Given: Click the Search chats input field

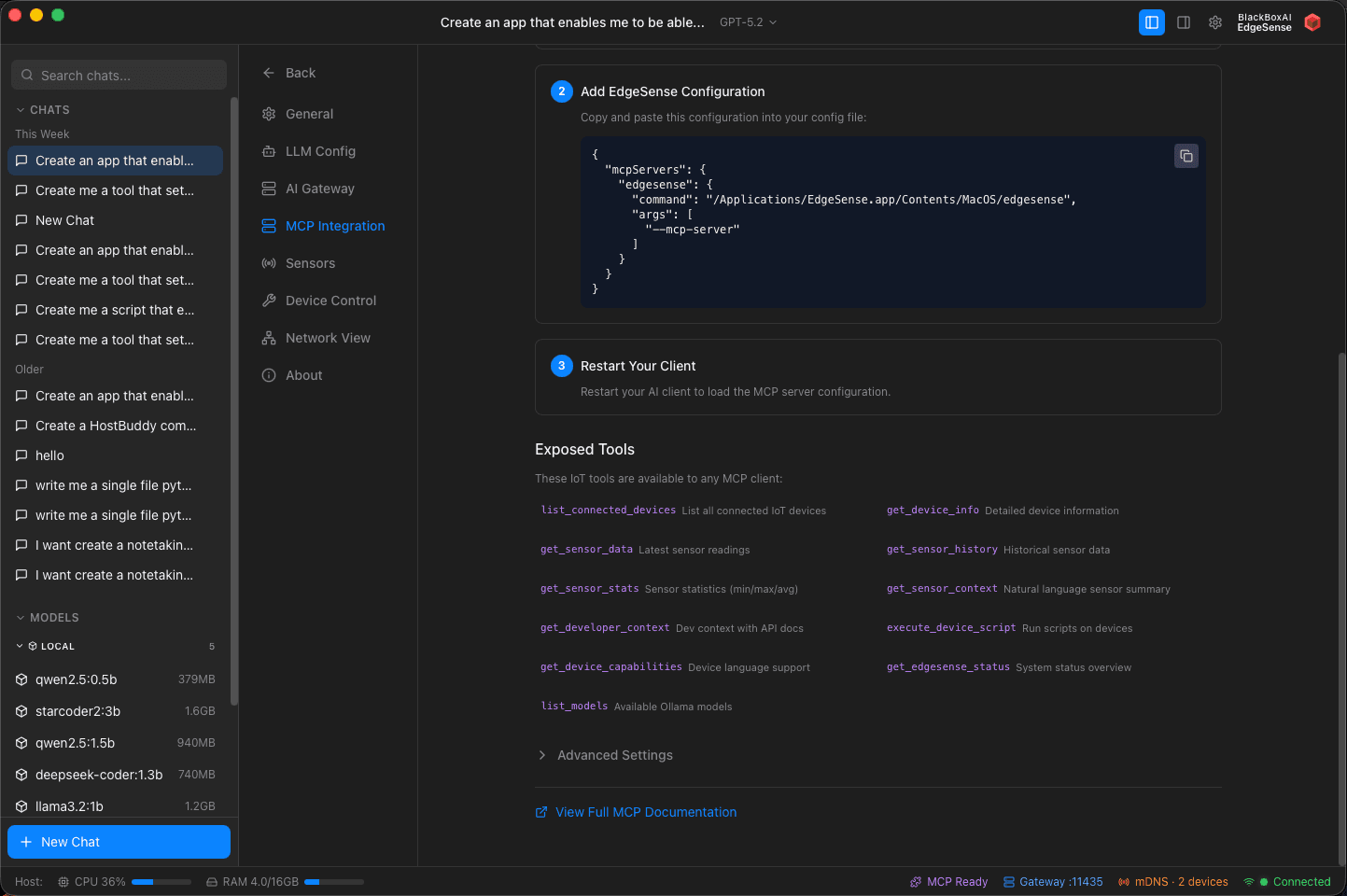Looking at the screenshot, I should click(x=119, y=74).
